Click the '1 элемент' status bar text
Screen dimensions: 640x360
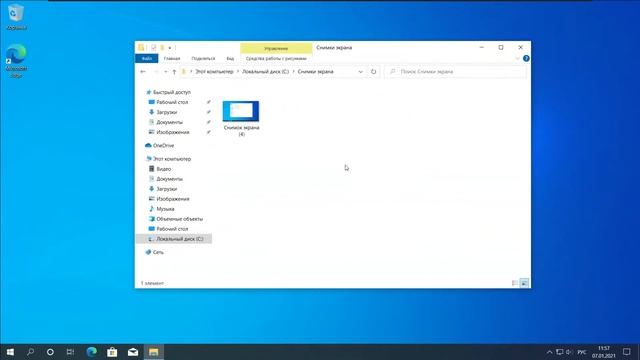pyautogui.click(x=152, y=283)
